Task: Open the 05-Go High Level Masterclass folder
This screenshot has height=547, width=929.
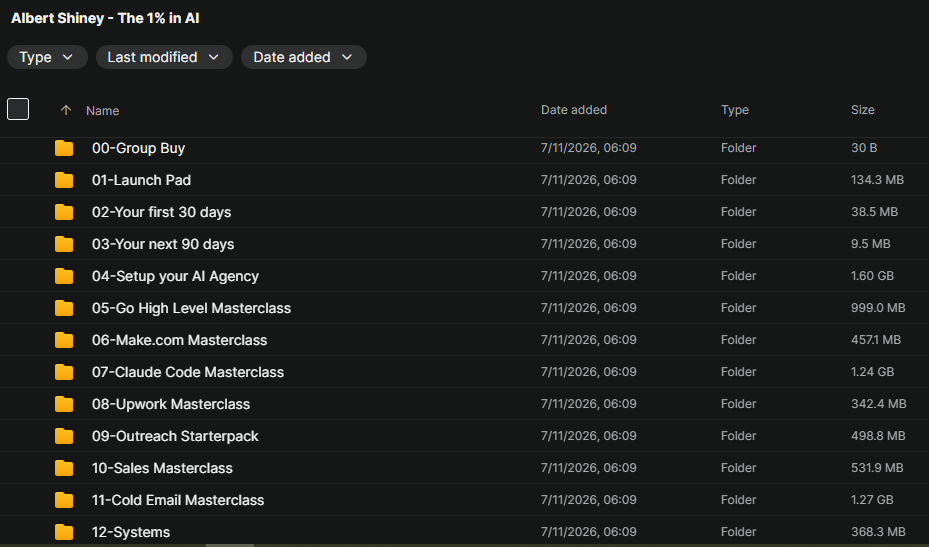Action: click(x=191, y=308)
